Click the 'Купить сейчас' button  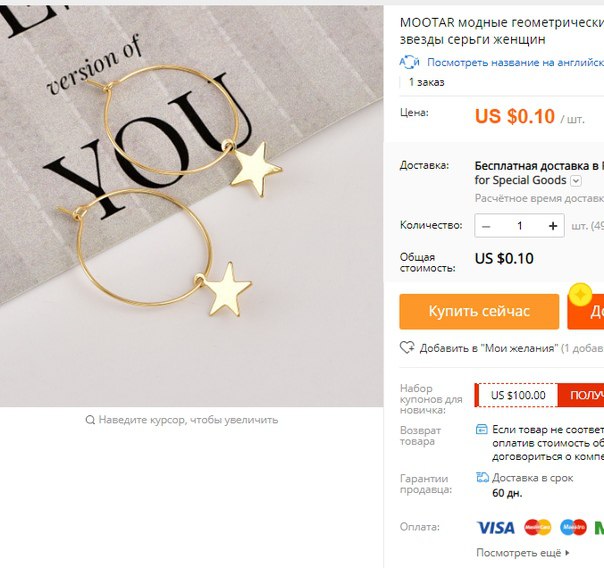479,312
